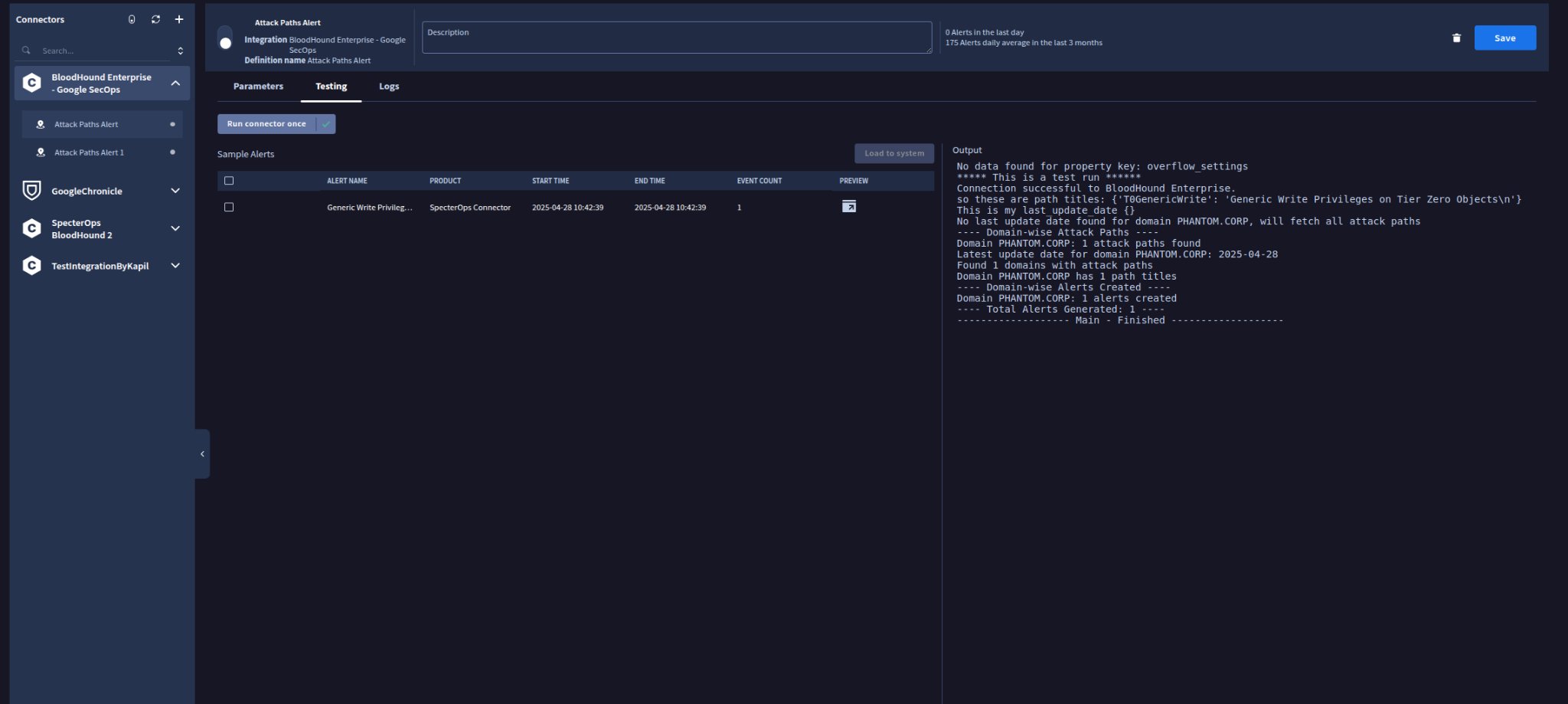Select the Testing tab
This screenshot has height=704, width=1568.
[x=331, y=87]
